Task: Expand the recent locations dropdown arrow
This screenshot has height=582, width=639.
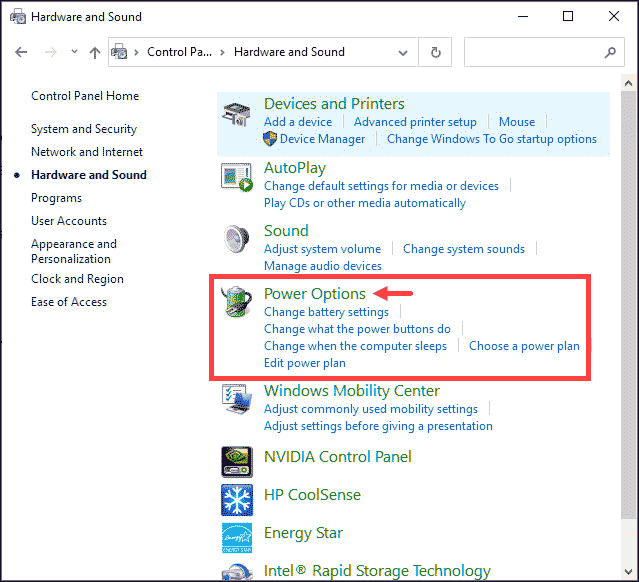Action: click(72, 53)
